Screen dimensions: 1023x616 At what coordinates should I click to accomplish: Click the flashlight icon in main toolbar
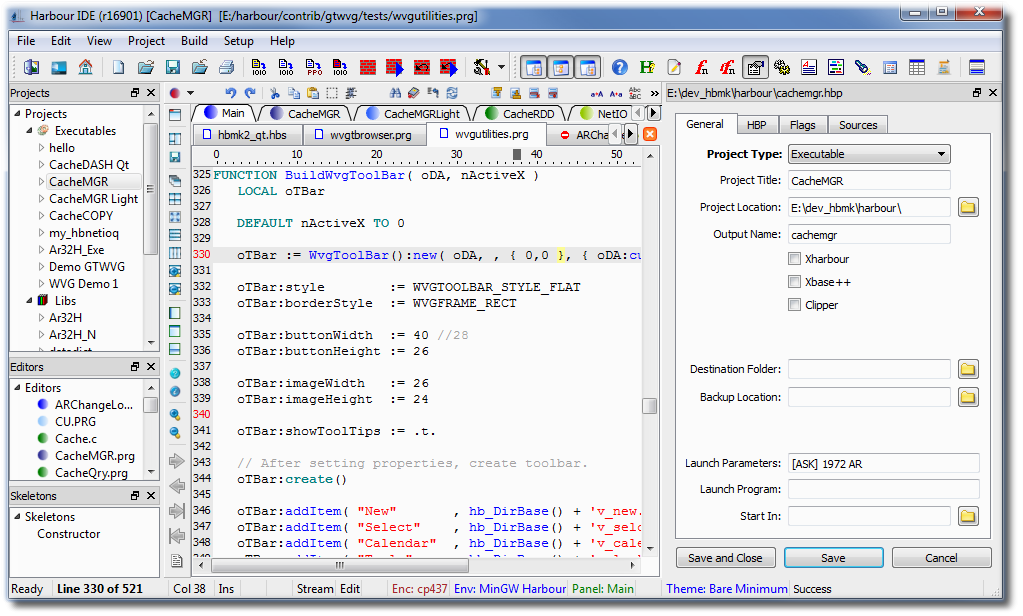862,68
